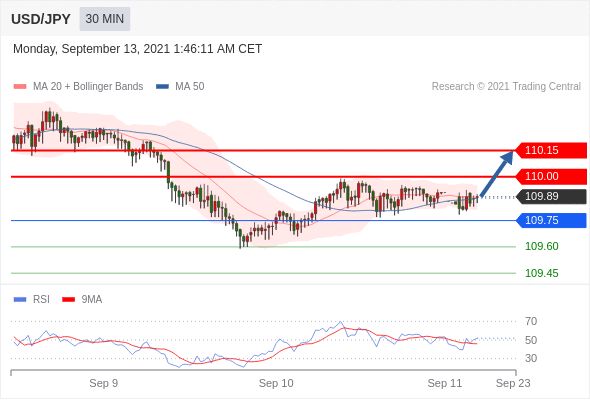Click the Sep 10 date axis label
This screenshot has height=400, width=590.
[x=276, y=383]
